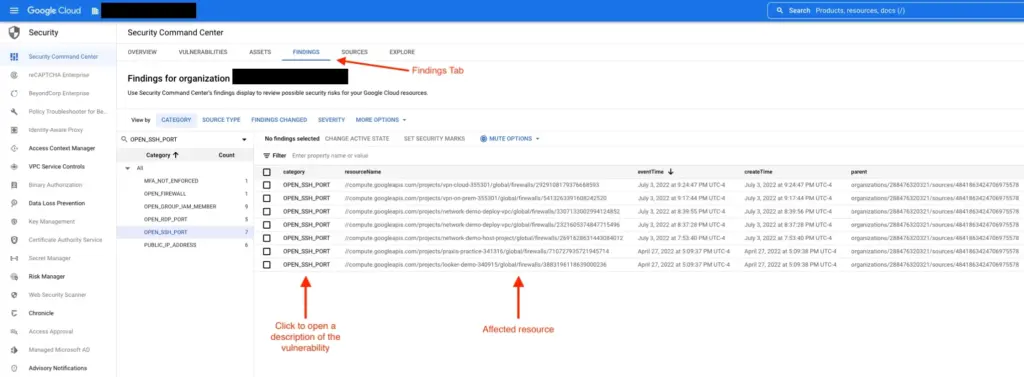1024x377 pixels.
Task: Select OPEN_RDP_PORT category row
Action: pyautogui.click(x=185, y=219)
